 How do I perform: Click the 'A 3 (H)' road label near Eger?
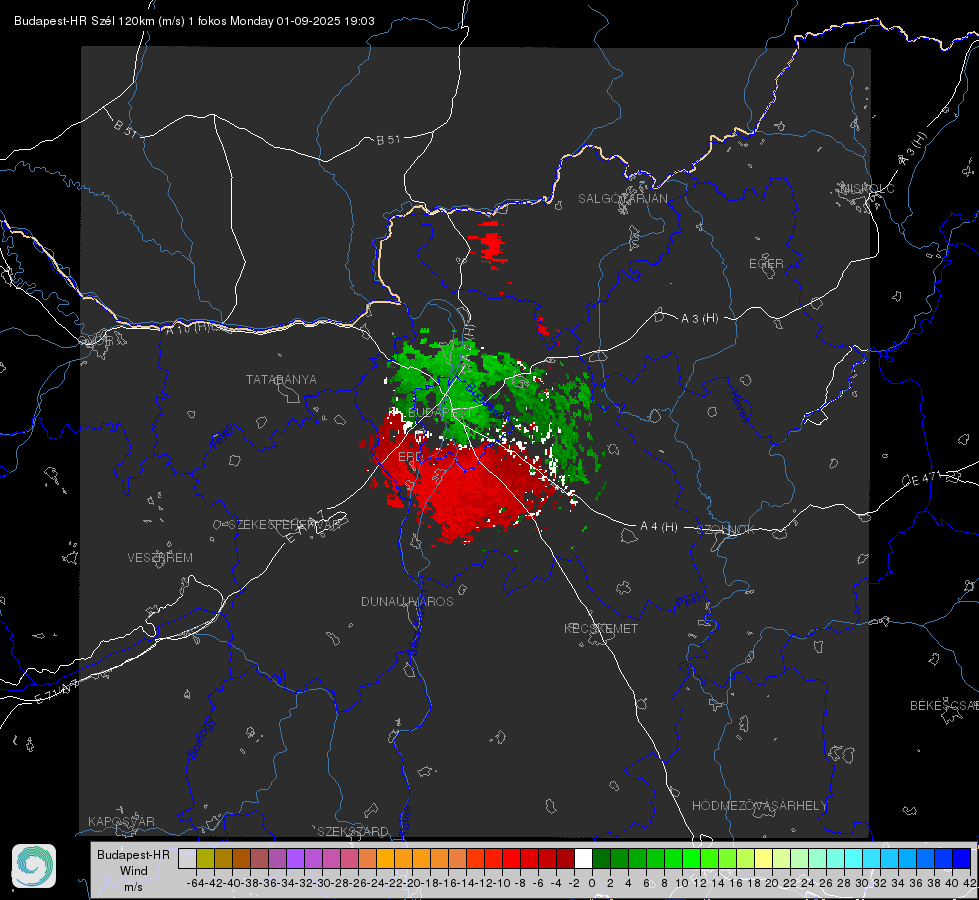click(x=699, y=319)
